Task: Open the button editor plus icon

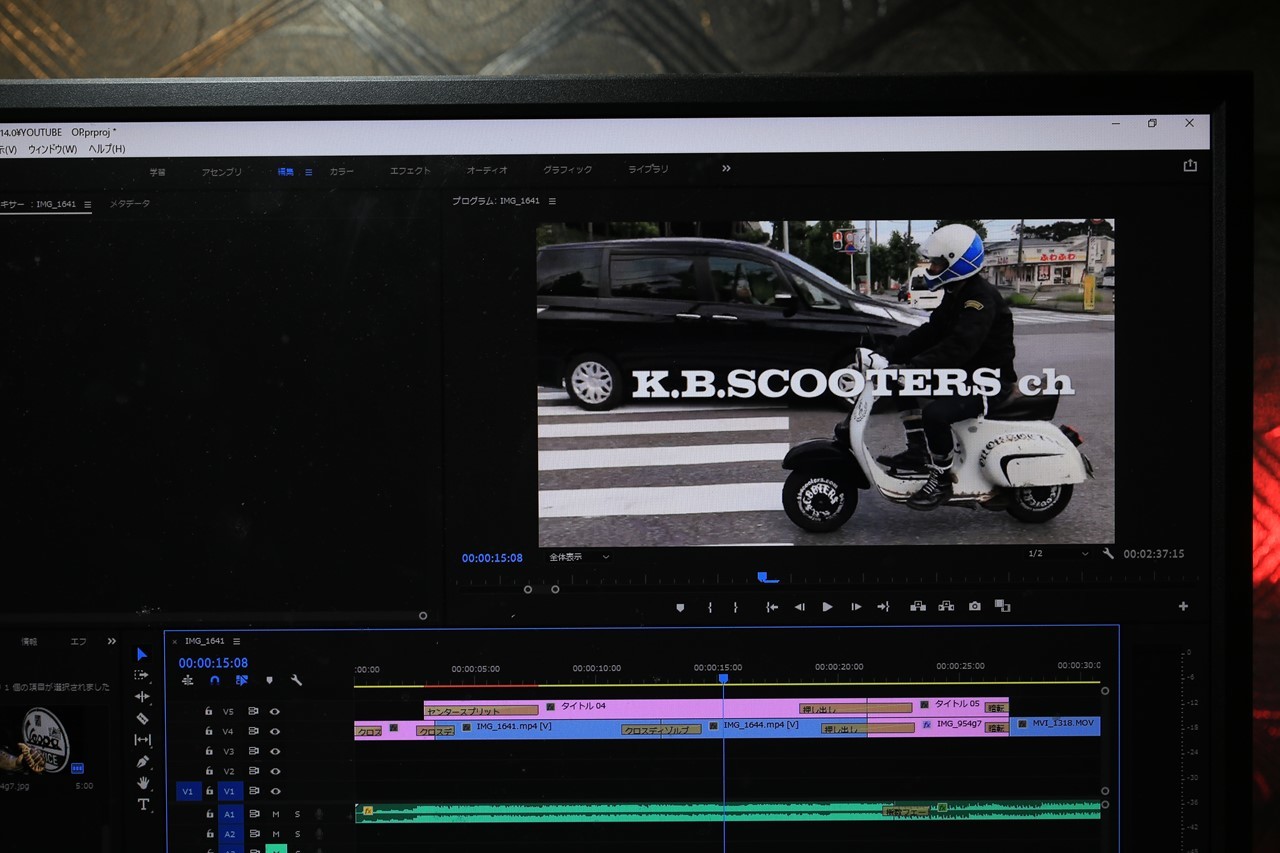Action: (x=1184, y=606)
